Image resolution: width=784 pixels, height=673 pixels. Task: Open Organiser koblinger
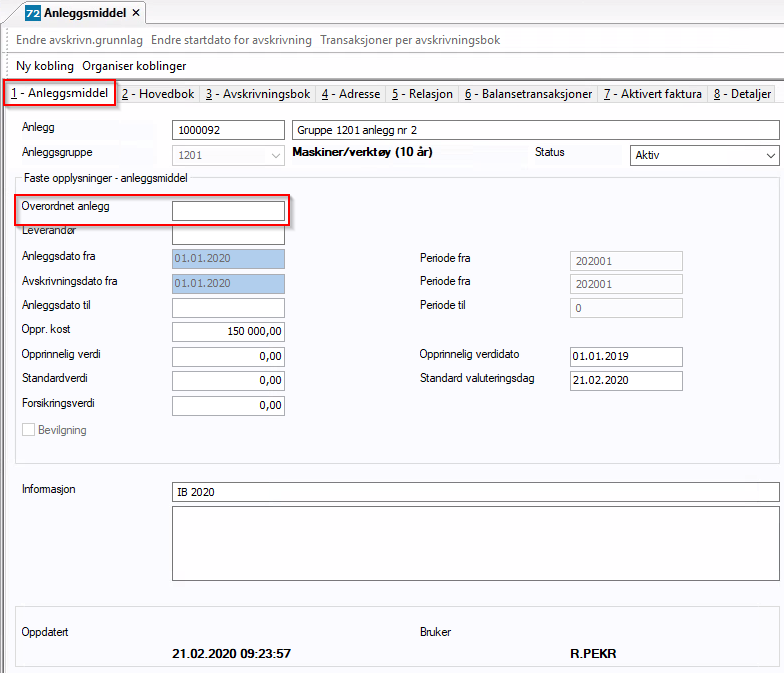point(134,66)
